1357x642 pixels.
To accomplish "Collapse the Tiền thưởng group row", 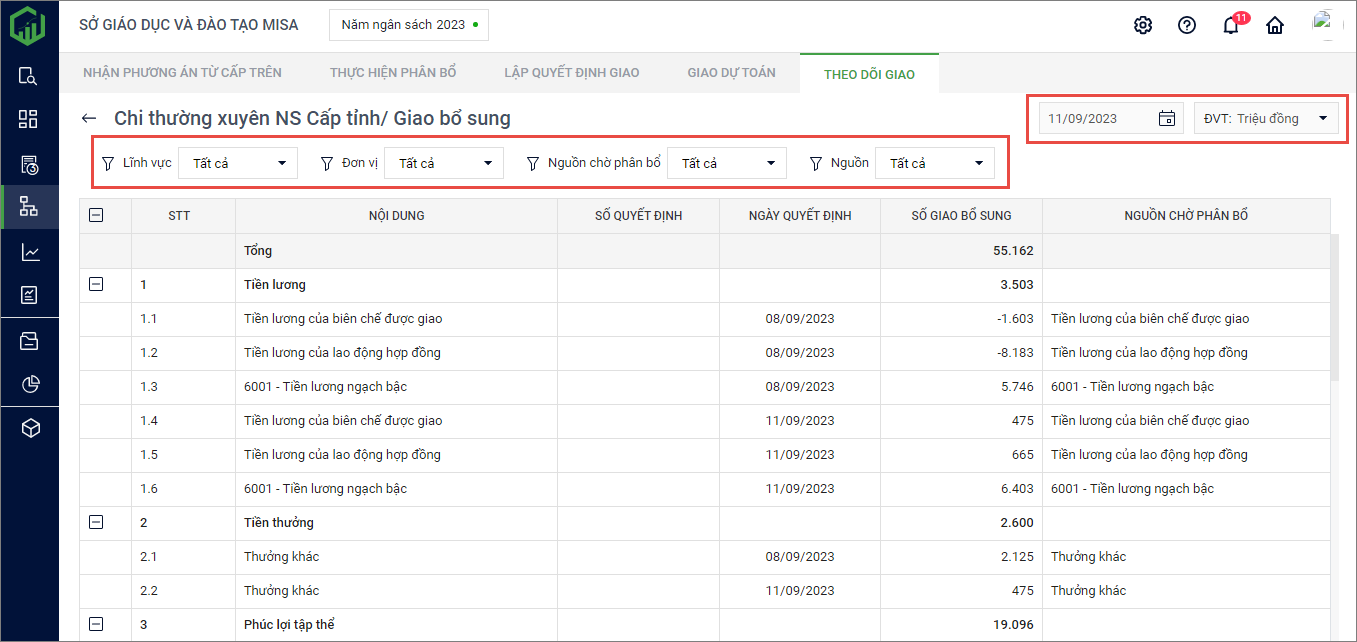I will [96, 522].
